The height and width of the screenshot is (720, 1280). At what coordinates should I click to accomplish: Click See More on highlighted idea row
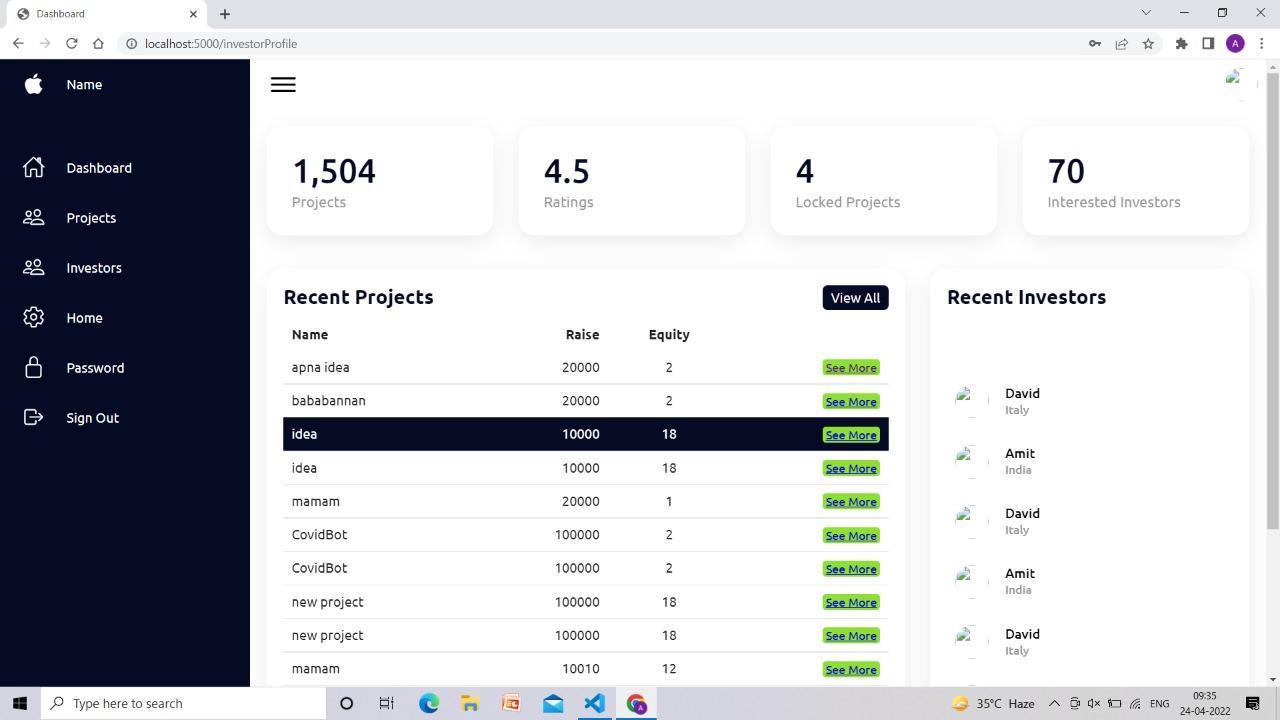[851, 435]
